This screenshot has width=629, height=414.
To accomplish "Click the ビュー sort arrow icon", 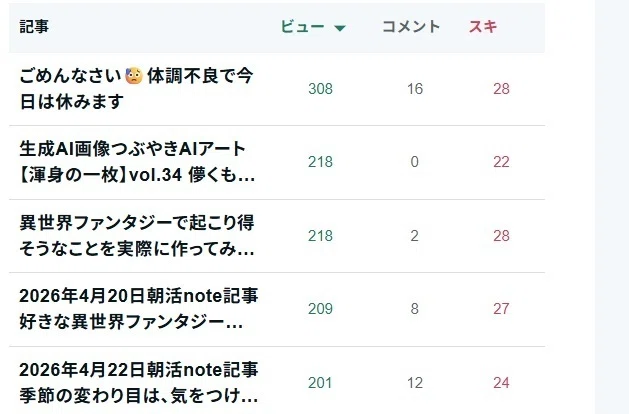I will point(340,28).
